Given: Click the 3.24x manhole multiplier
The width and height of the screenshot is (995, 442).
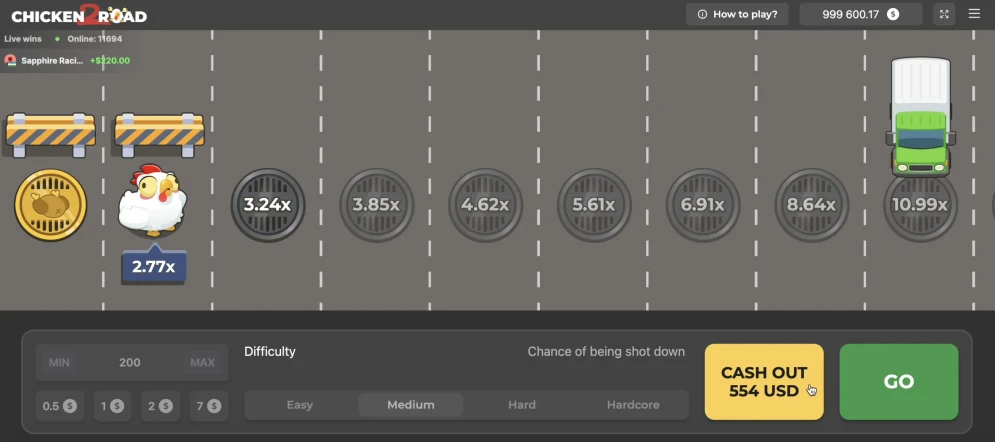Looking at the screenshot, I should [x=267, y=205].
